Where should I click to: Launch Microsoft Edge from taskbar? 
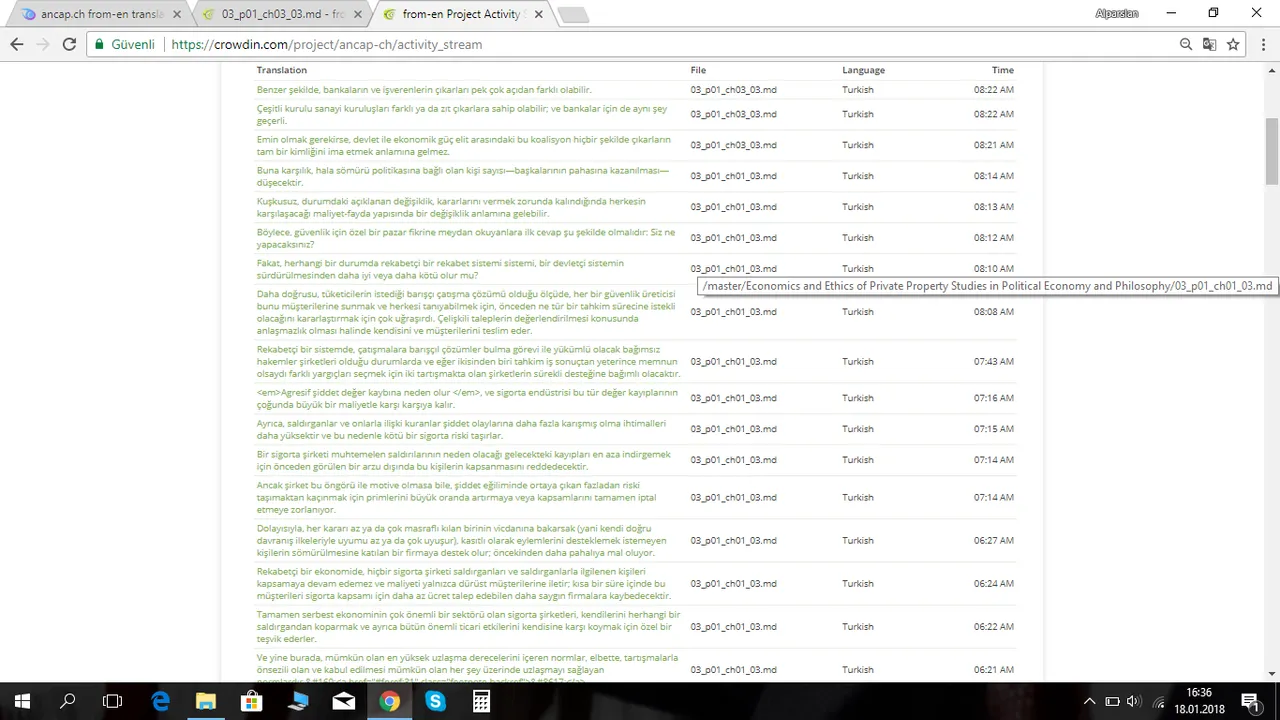[160, 701]
